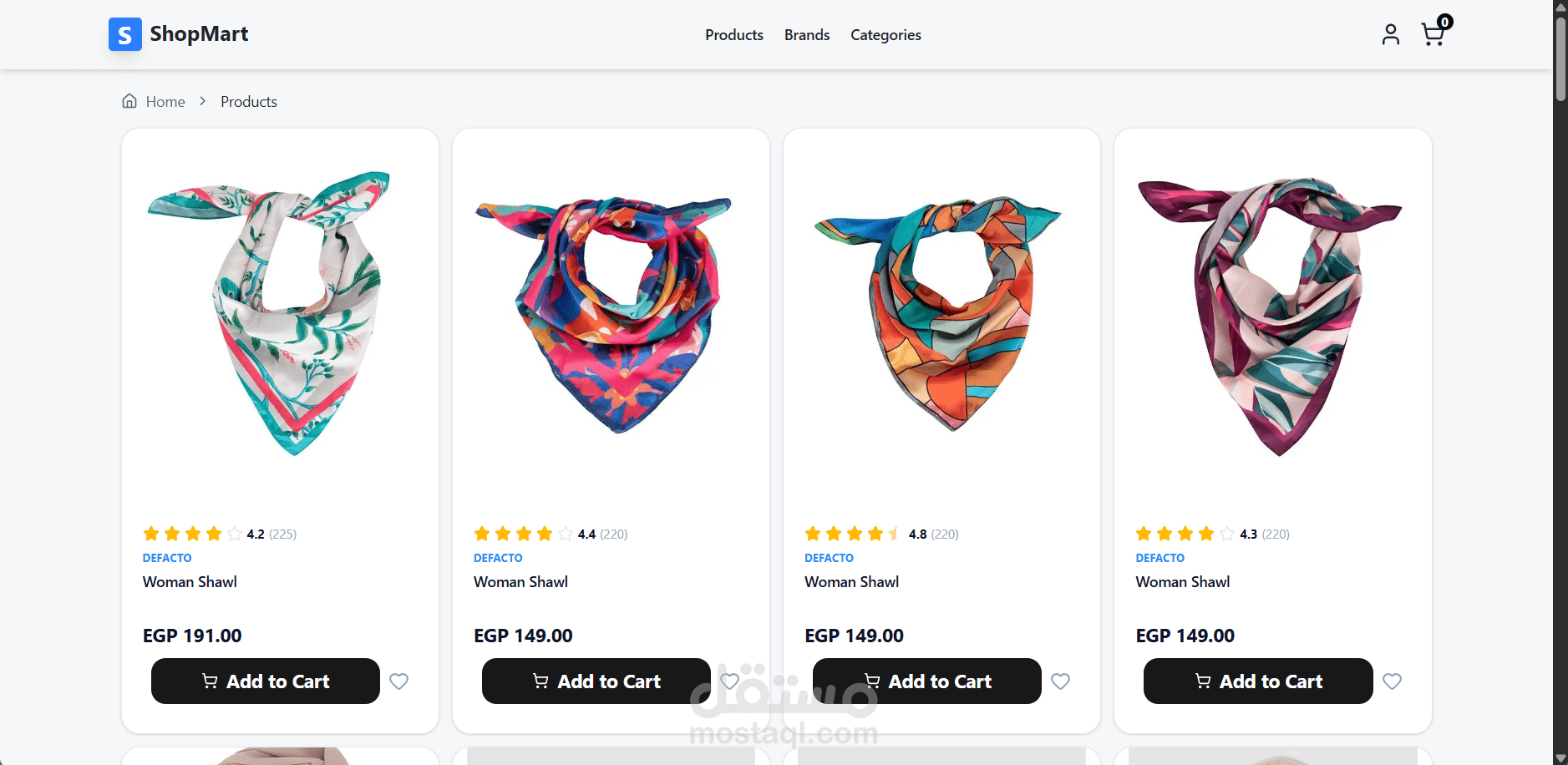Open the user account icon
The image size is (1568, 765).
point(1390,34)
